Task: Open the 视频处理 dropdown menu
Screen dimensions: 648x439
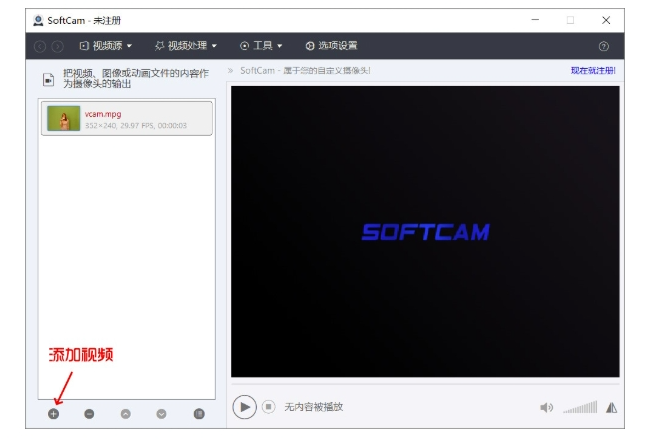Action: (x=186, y=46)
